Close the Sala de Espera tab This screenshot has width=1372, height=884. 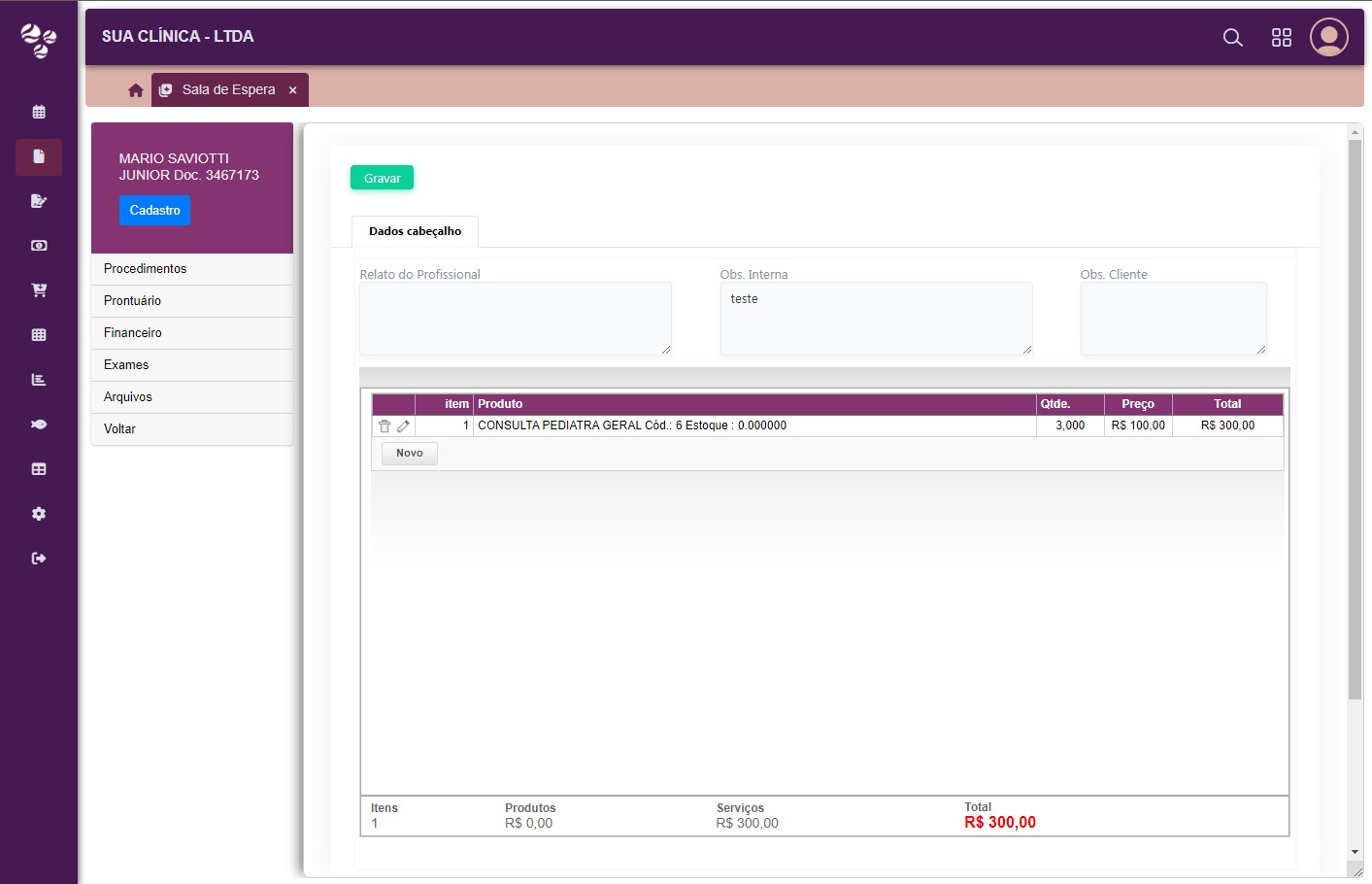292,90
